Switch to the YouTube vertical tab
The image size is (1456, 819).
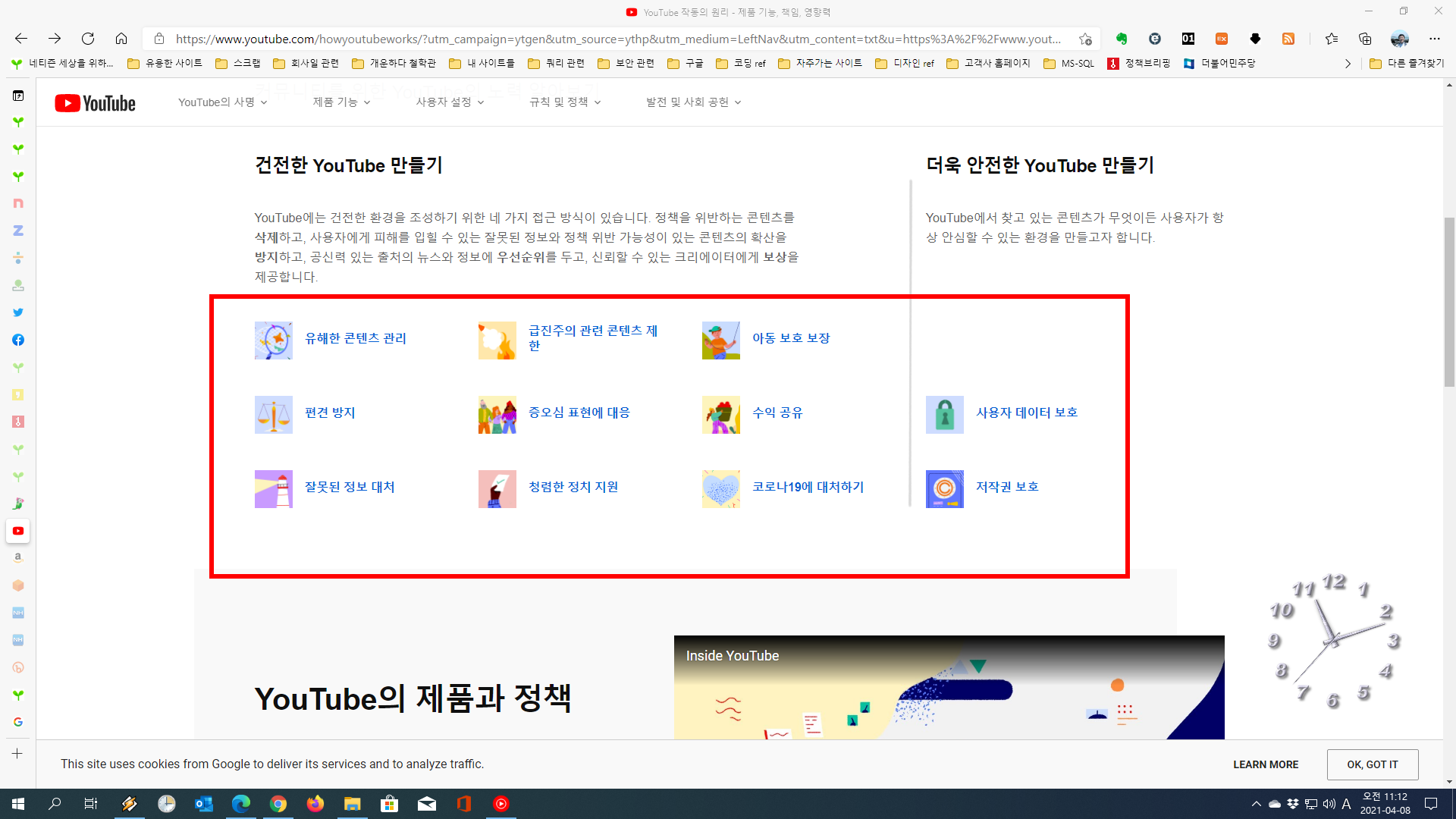18,531
